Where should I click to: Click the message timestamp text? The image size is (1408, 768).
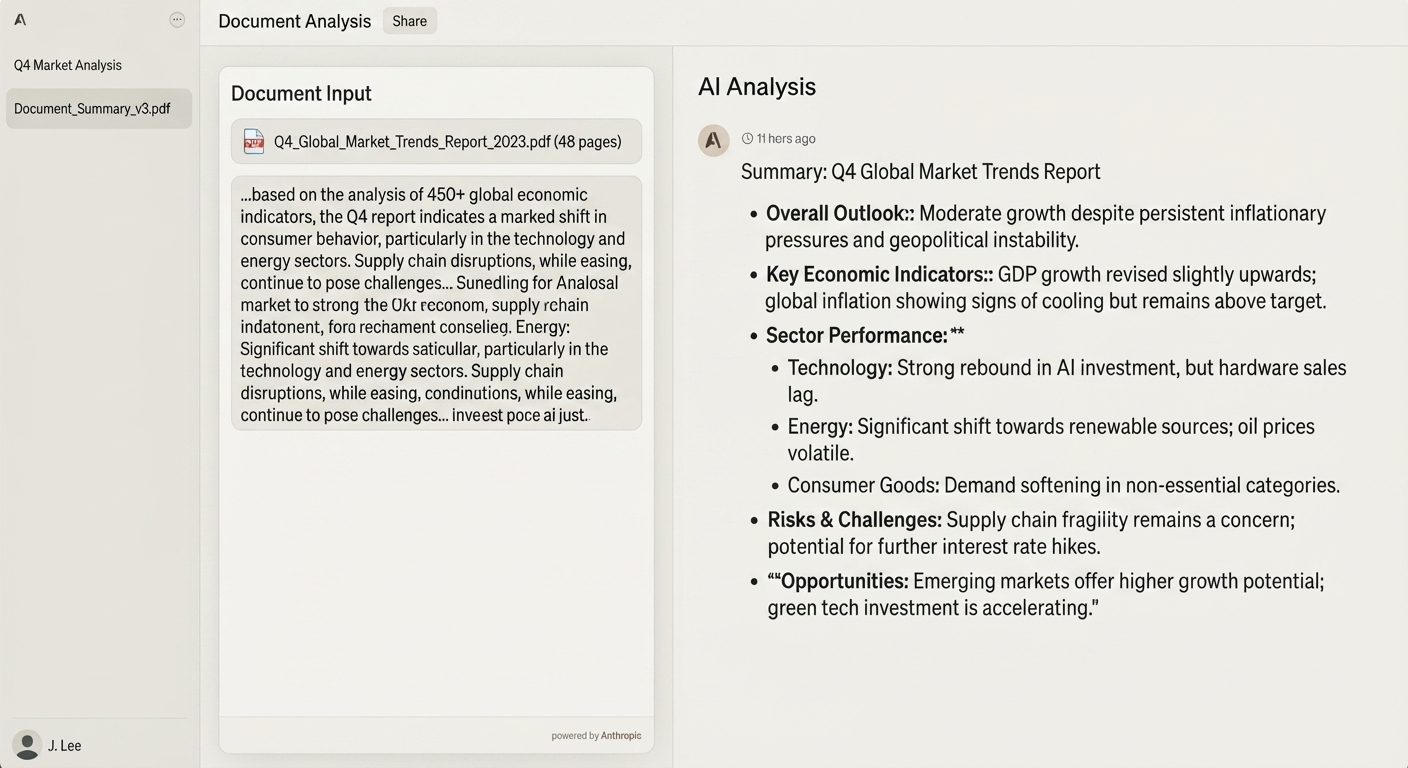pos(786,139)
